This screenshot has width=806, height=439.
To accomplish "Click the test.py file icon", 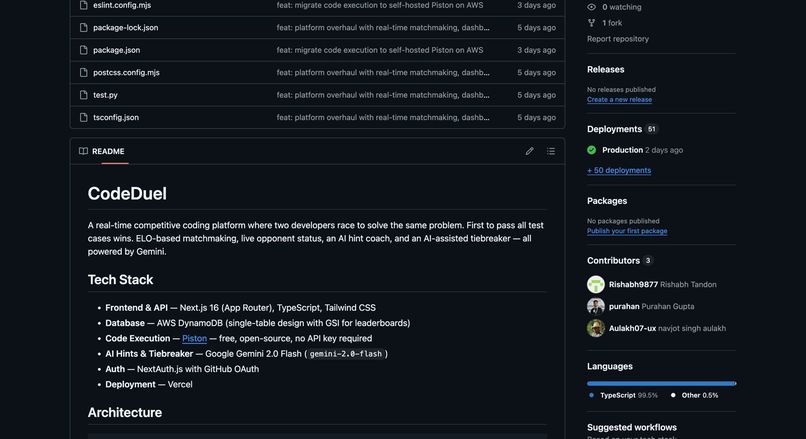I will [x=83, y=95].
